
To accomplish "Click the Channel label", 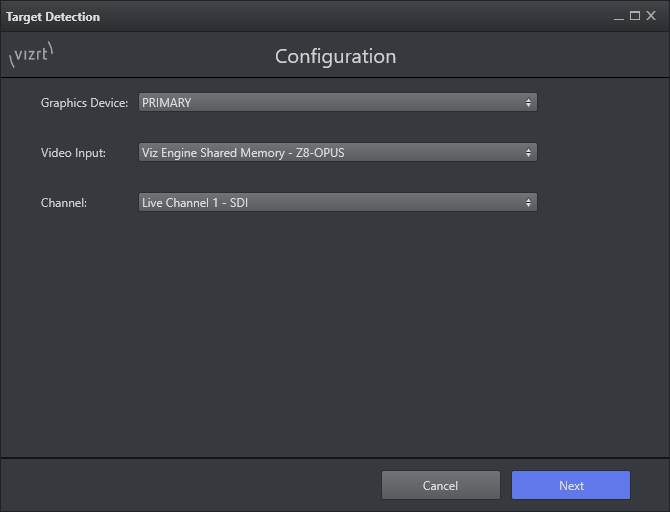I will [x=64, y=203].
